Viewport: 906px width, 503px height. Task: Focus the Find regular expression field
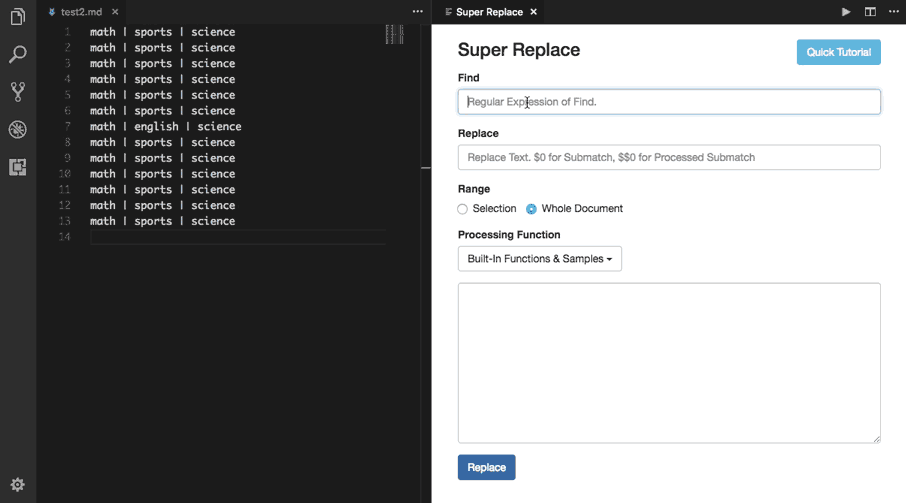669,102
